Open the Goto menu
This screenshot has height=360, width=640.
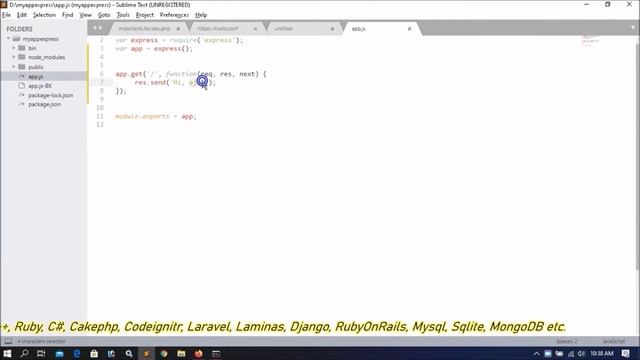[x=104, y=15]
